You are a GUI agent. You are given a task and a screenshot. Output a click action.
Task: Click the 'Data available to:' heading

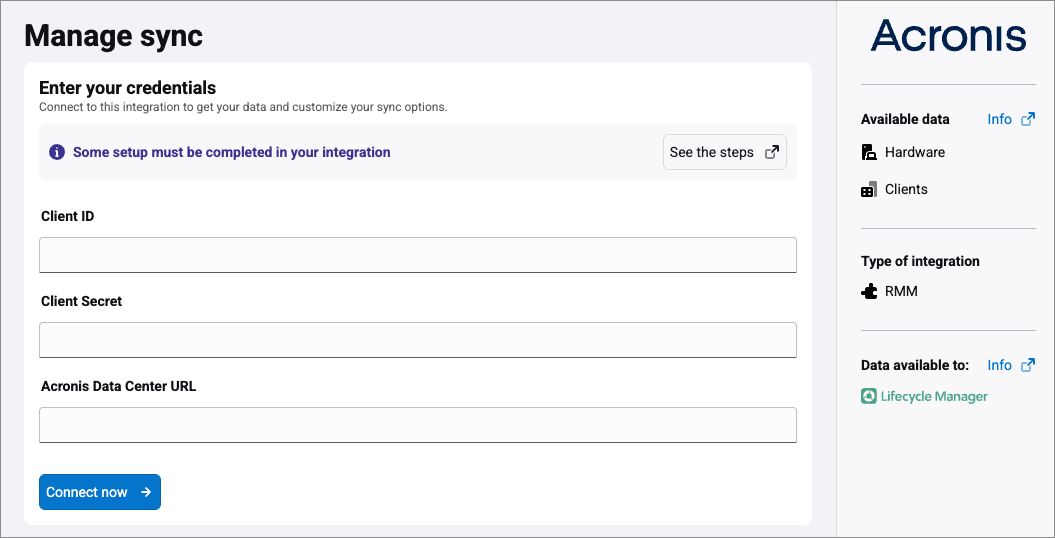915,365
